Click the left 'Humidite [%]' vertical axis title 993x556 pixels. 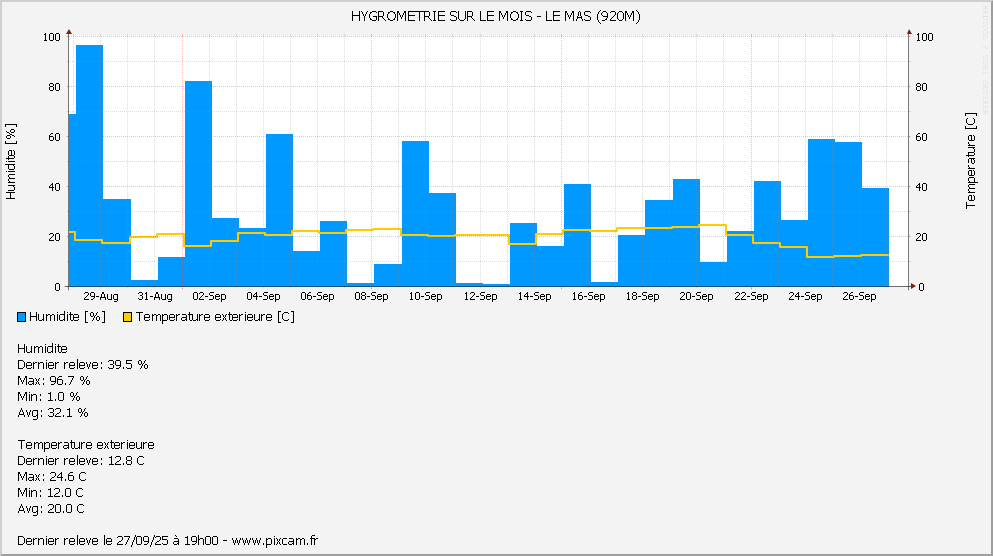click(12, 161)
